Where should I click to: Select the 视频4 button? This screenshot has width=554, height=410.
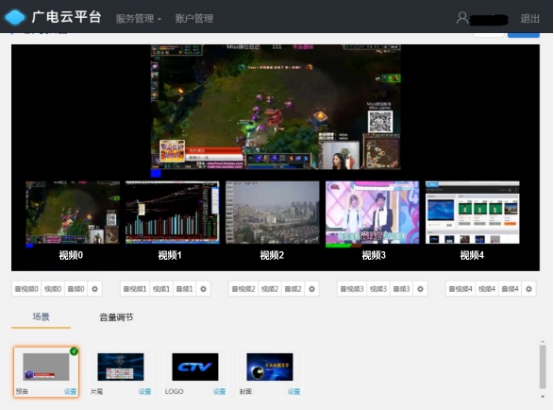coord(487,289)
